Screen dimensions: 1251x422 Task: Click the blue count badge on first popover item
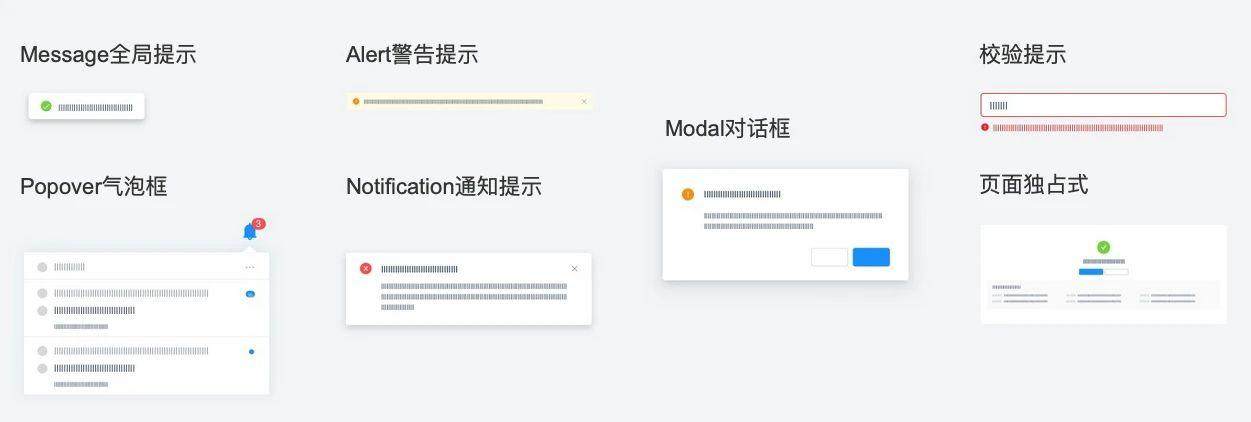pos(250,294)
